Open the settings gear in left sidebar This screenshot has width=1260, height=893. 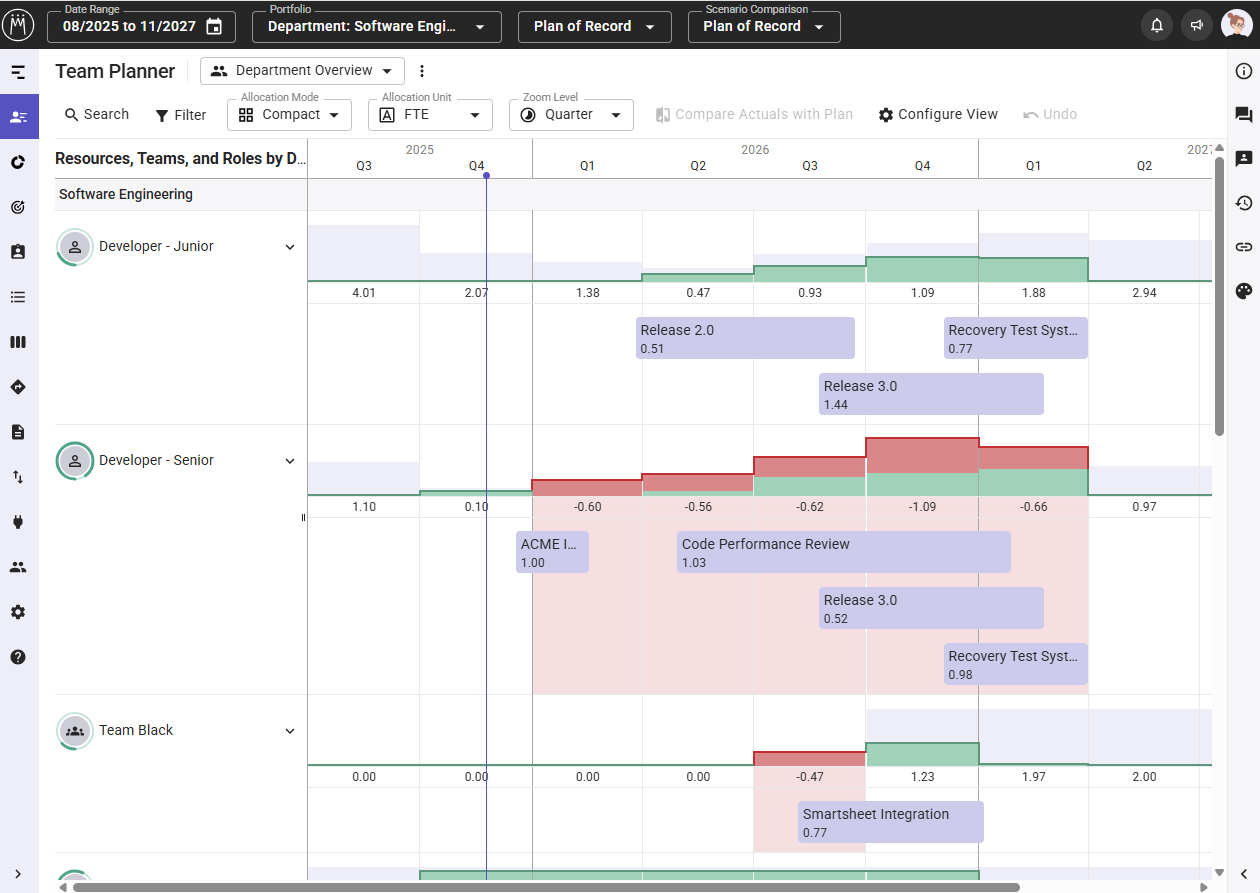coord(18,612)
